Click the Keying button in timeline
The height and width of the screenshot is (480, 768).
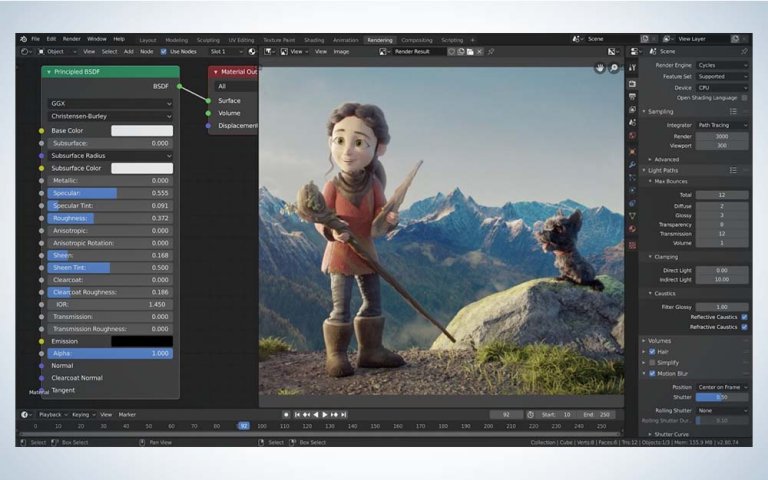click(x=80, y=414)
